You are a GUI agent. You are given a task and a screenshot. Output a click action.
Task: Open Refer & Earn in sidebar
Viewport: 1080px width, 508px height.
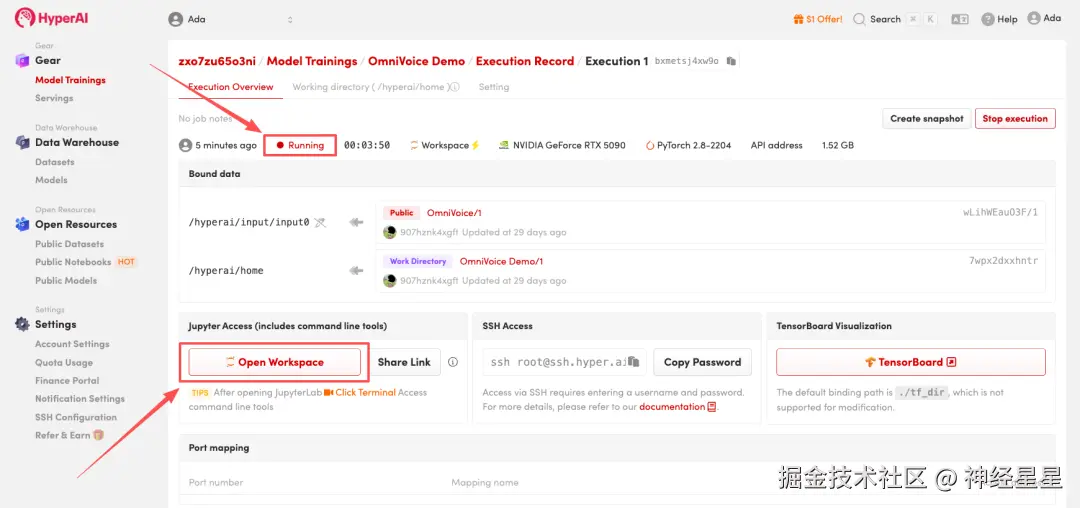coord(63,435)
